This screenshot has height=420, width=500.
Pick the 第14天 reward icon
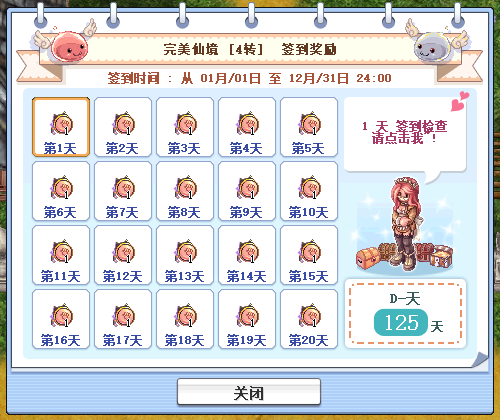[x=247, y=252]
